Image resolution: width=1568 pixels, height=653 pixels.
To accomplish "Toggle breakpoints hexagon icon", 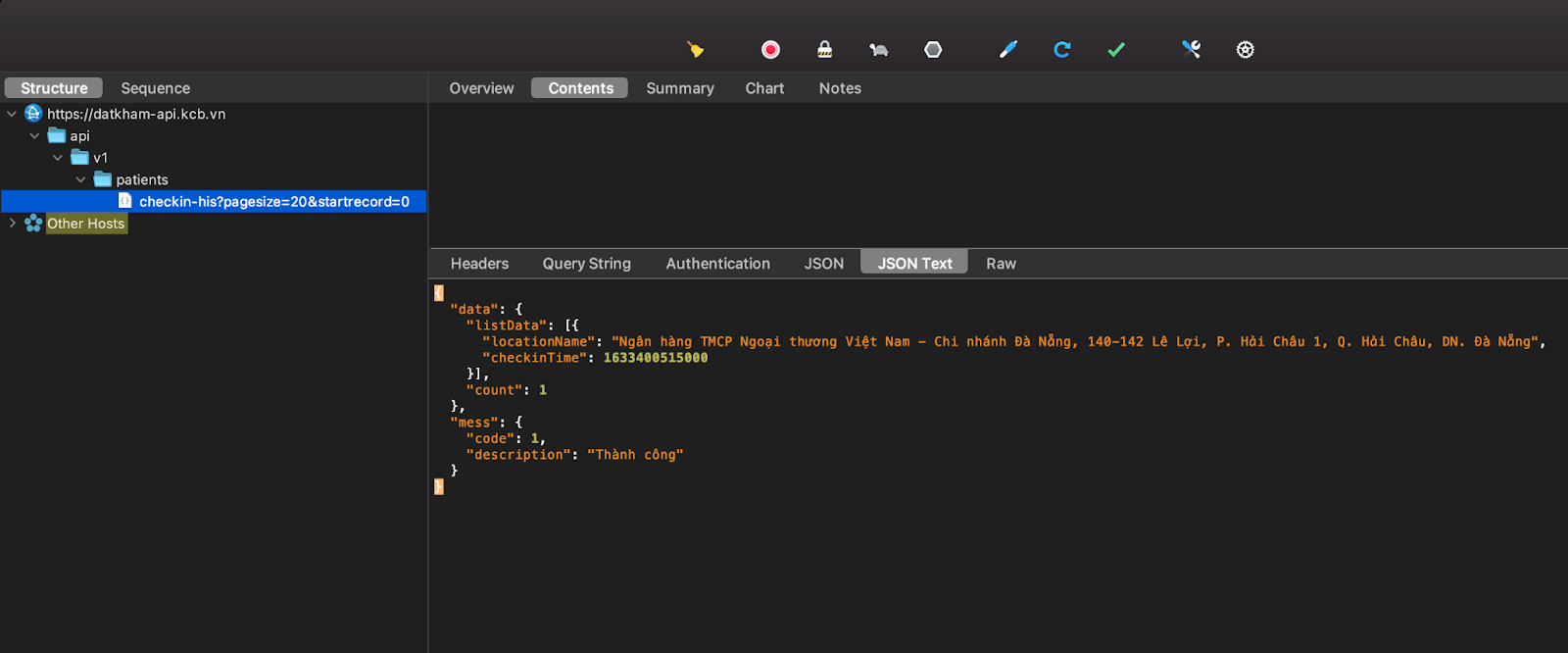I will [933, 49].
